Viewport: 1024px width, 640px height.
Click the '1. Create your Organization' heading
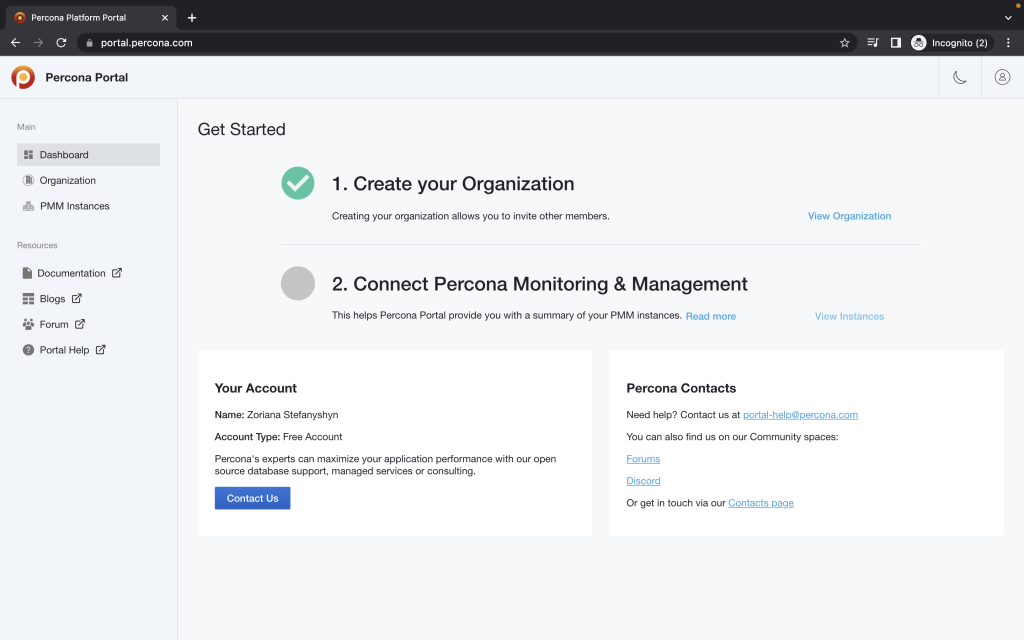[x=453, y=184]
